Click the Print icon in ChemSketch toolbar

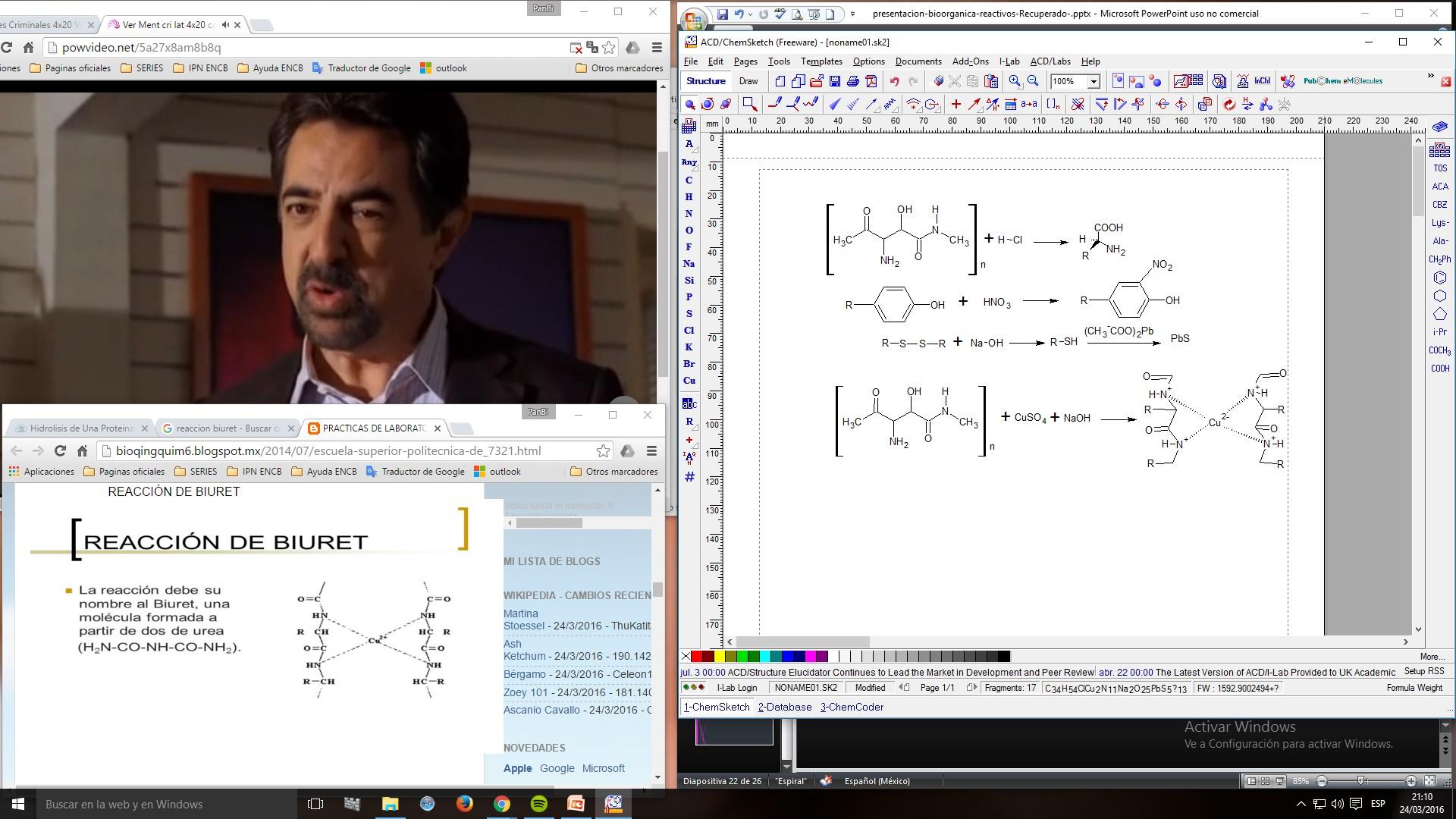tap(852, 81)
